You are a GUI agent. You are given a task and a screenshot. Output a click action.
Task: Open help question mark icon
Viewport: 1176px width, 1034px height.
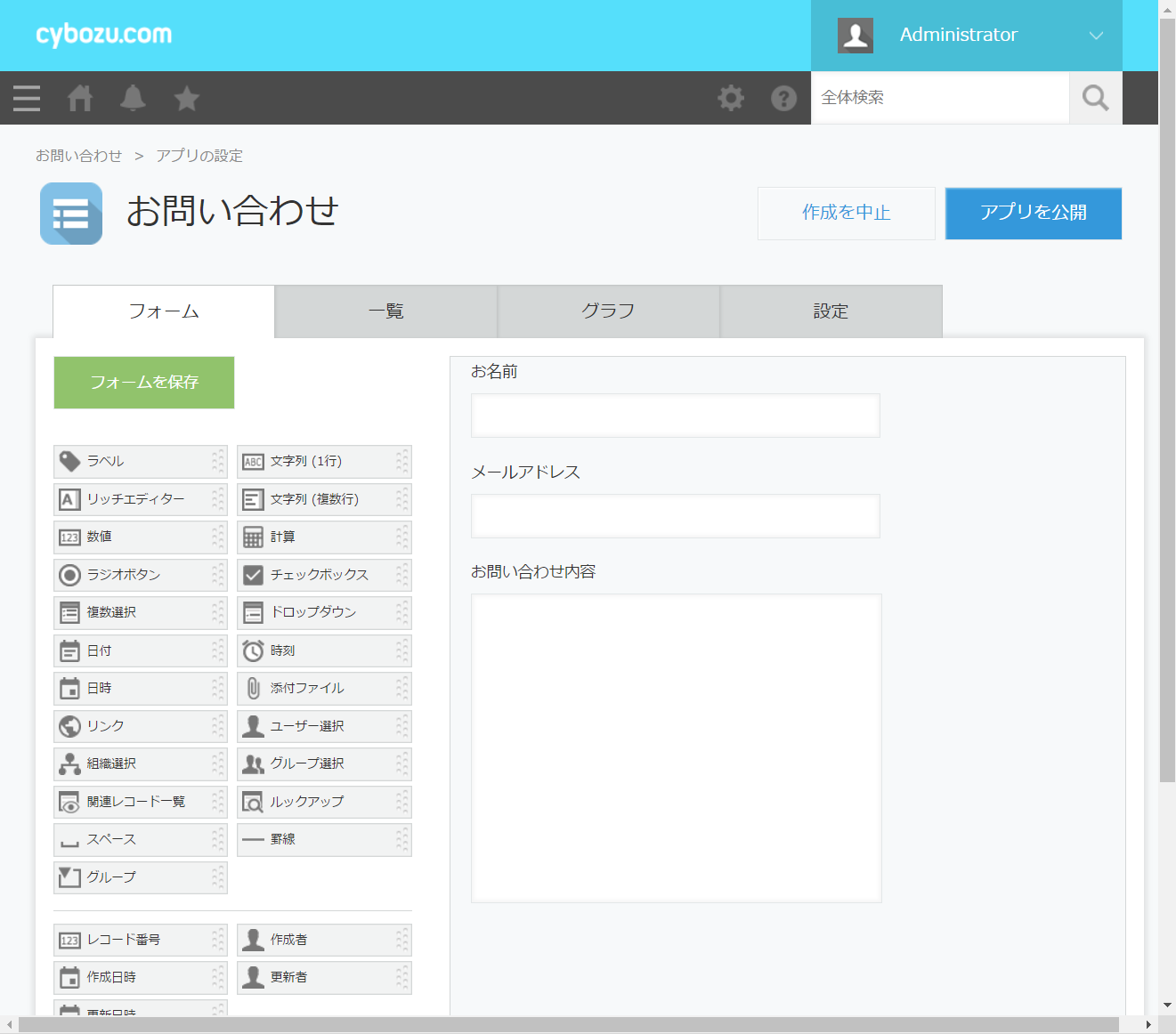click(x=783, y=98)
